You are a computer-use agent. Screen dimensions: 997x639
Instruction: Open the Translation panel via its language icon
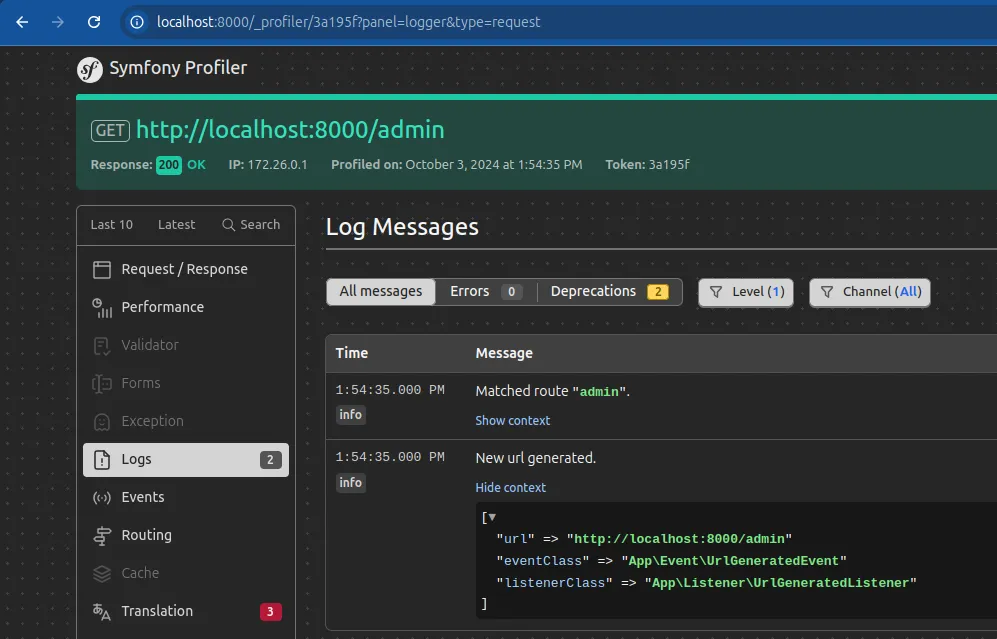(103, 611)
